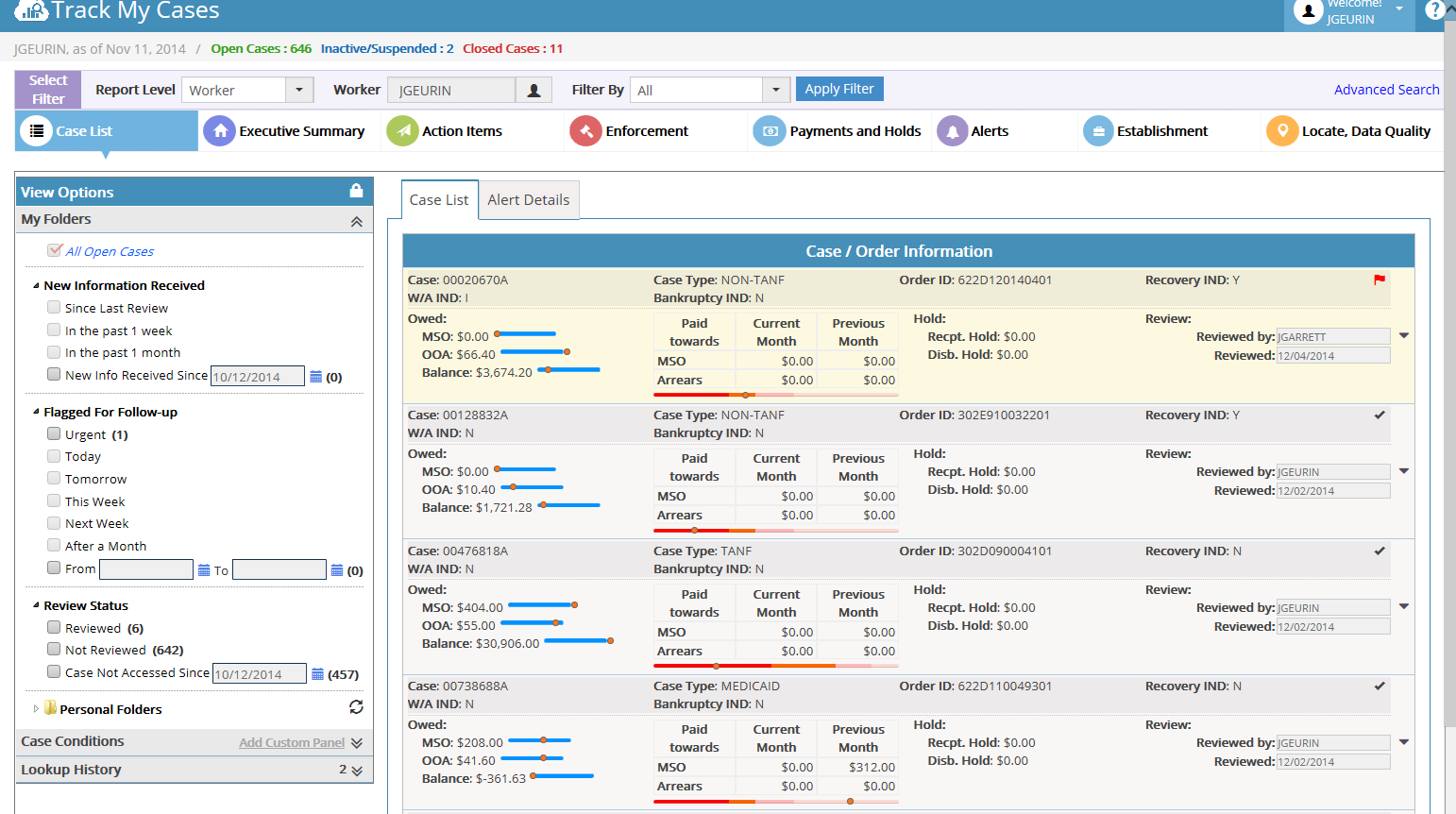The width and height of the screenshot is (1456, 814).
Task: Click the Apply Filter button
Action: coord(839,89)
